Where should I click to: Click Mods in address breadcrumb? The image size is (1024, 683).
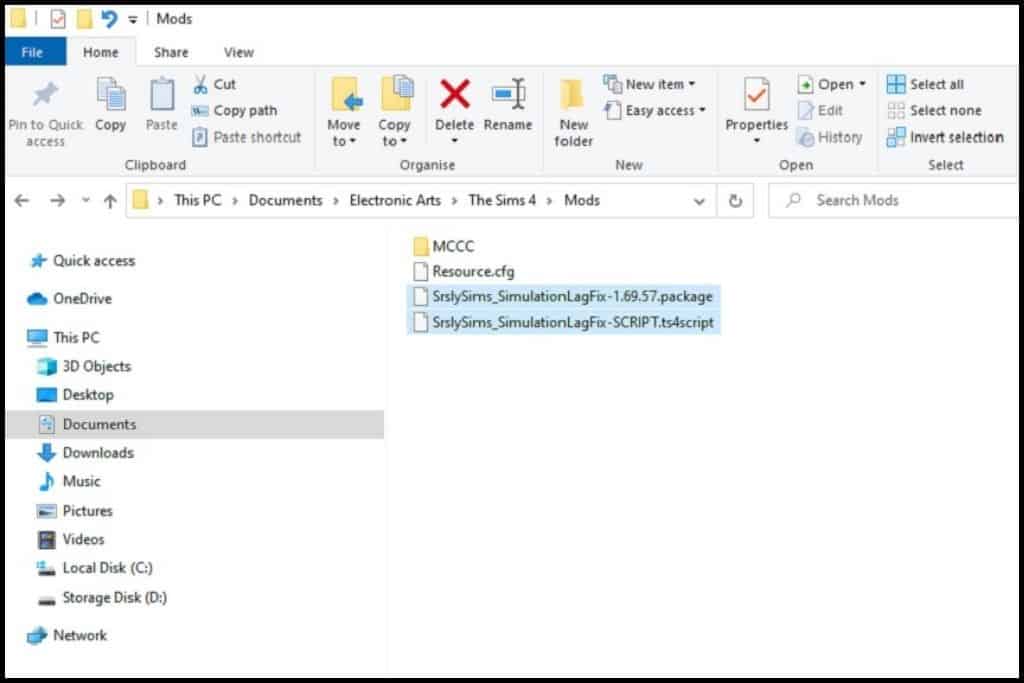click(582, 200)
